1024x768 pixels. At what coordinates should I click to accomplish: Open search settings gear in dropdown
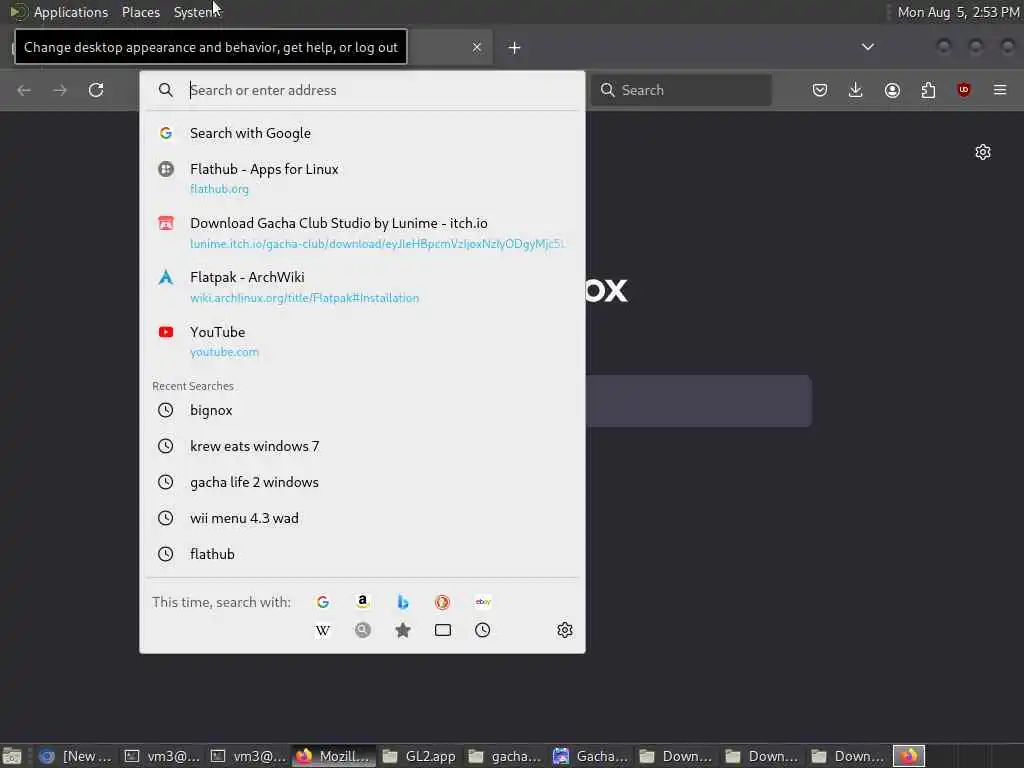pos(565,630)
